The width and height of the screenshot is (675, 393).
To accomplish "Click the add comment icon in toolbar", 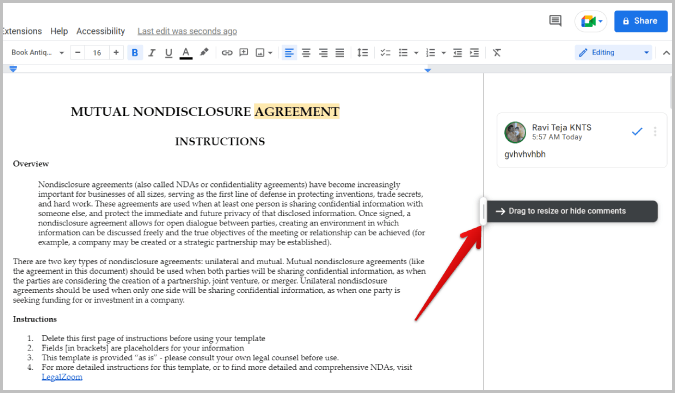I will (244, 53).
